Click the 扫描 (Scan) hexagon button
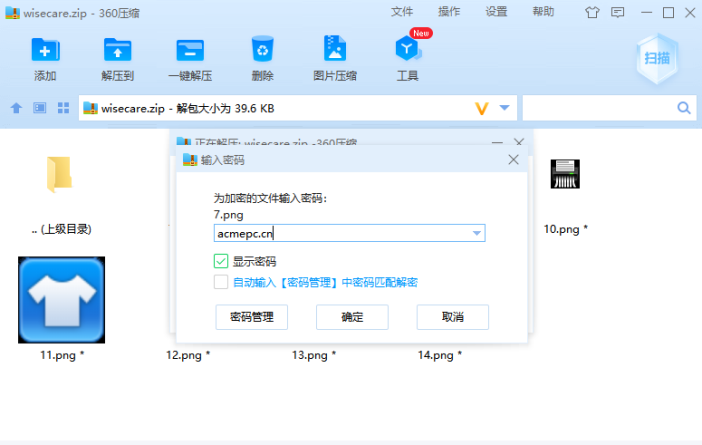 pyautogui.click(x=657, y=59)
